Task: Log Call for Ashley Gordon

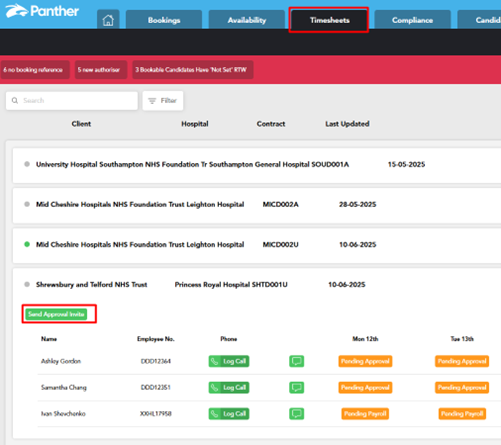Action: pos(229,361)
